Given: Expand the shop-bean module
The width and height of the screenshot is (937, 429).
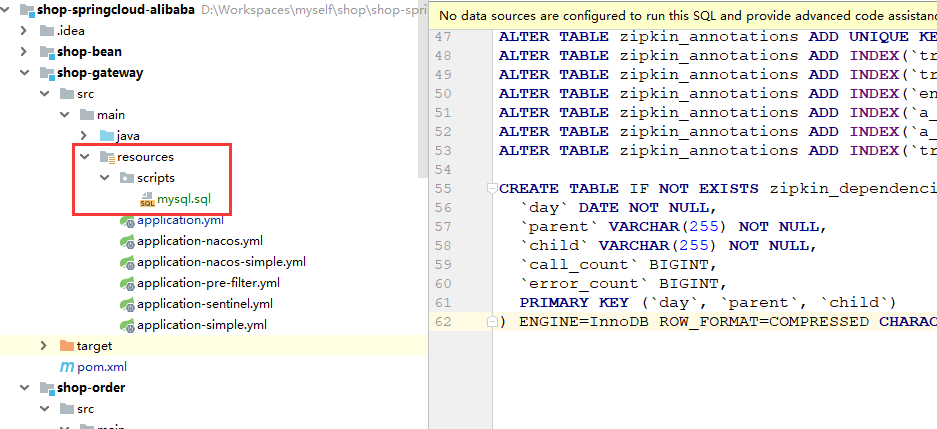Looking at the screenshot, I should tap(24, 52).
